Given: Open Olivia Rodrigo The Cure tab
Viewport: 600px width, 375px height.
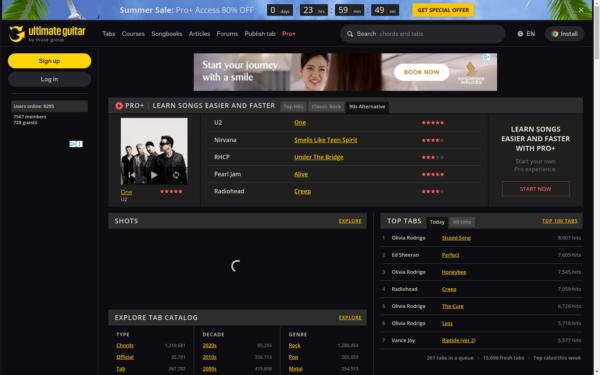Looking at the screenshot, I should 453,306.
